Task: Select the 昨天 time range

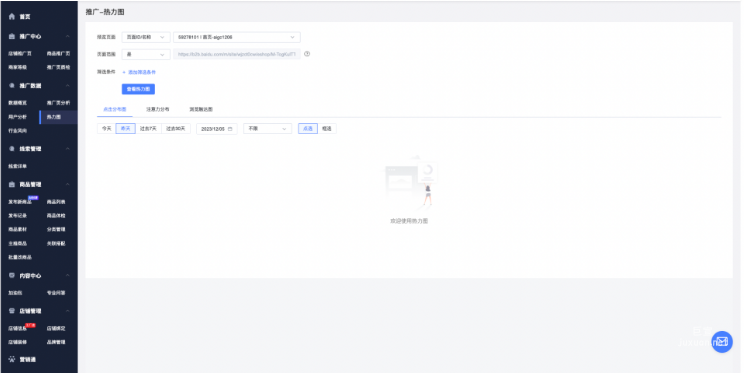Action: (126, 128)
